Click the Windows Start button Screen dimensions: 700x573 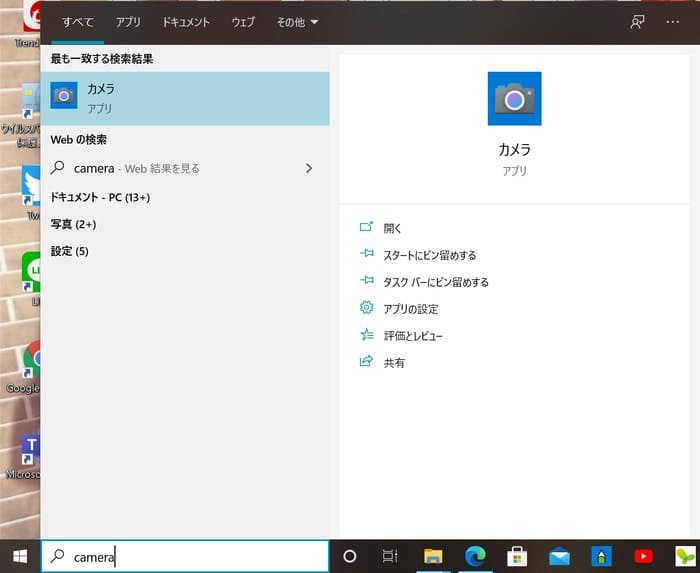[19, 556]
